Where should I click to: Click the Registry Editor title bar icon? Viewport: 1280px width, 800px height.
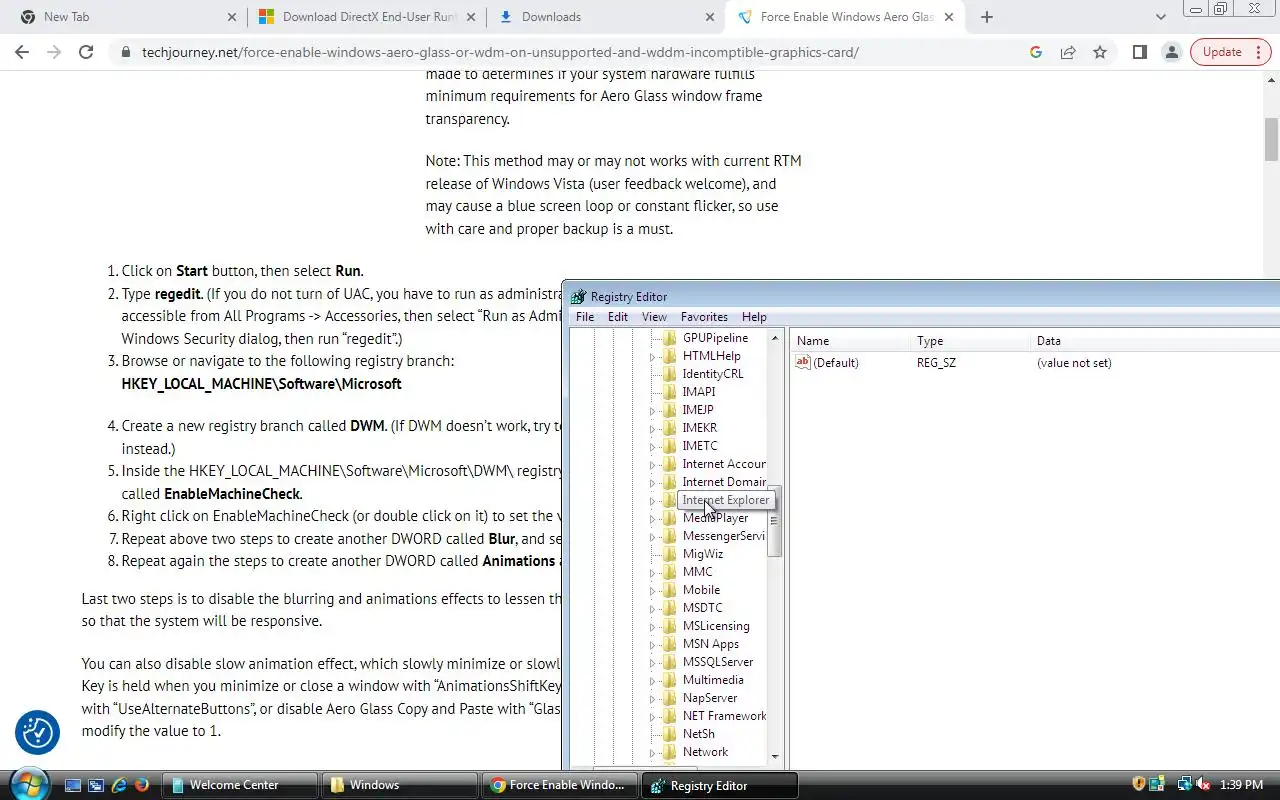pyautogui.click(x=578, y=296)
